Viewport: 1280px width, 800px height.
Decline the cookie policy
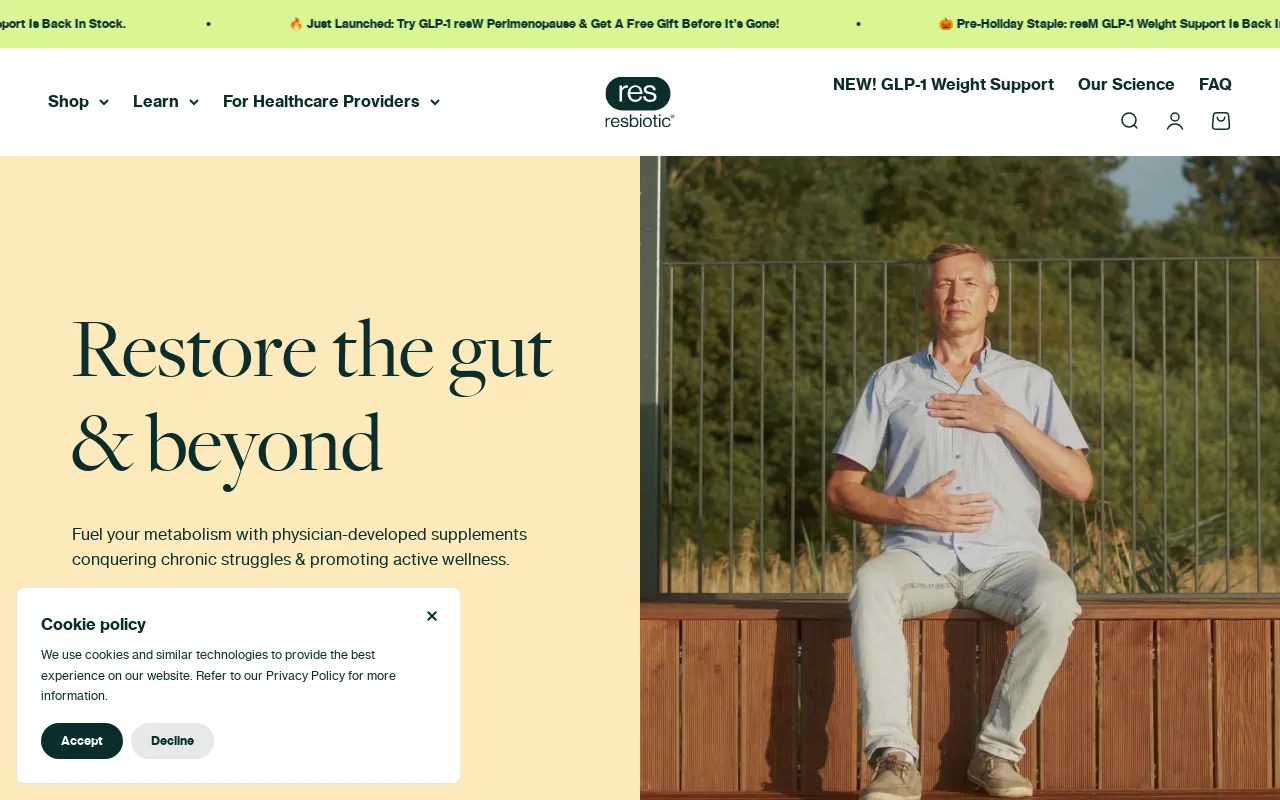pos(172,741)
